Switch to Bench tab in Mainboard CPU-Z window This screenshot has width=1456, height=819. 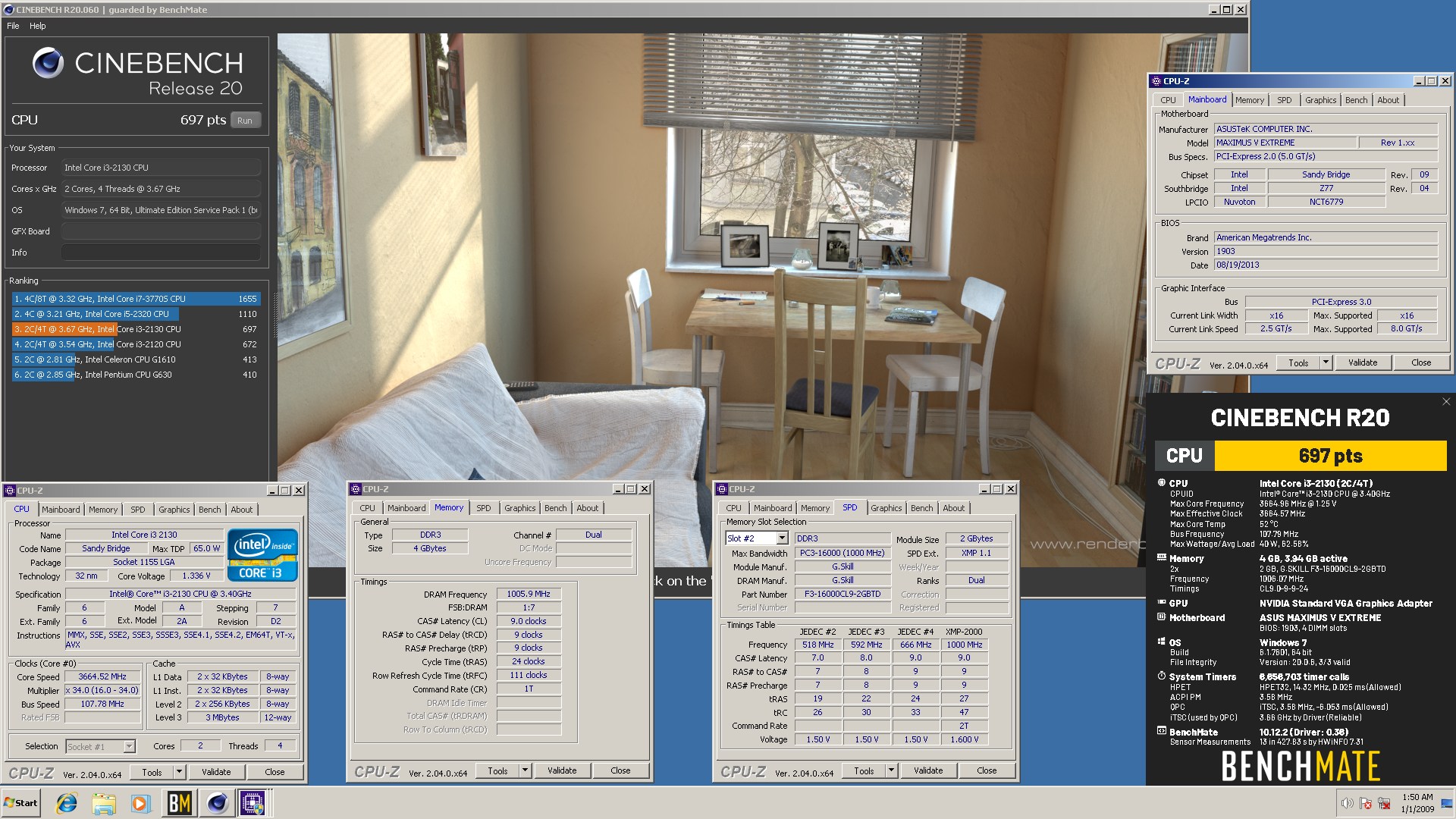[x=1356, y=100]
